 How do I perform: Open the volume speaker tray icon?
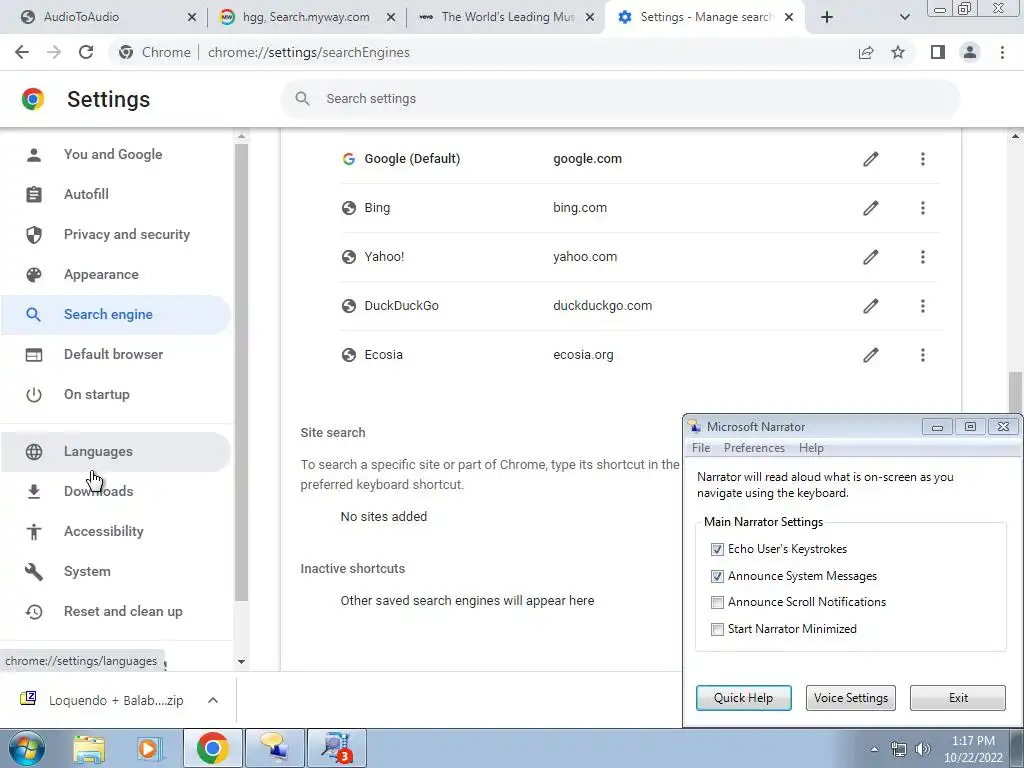click(x=923, y=749)
